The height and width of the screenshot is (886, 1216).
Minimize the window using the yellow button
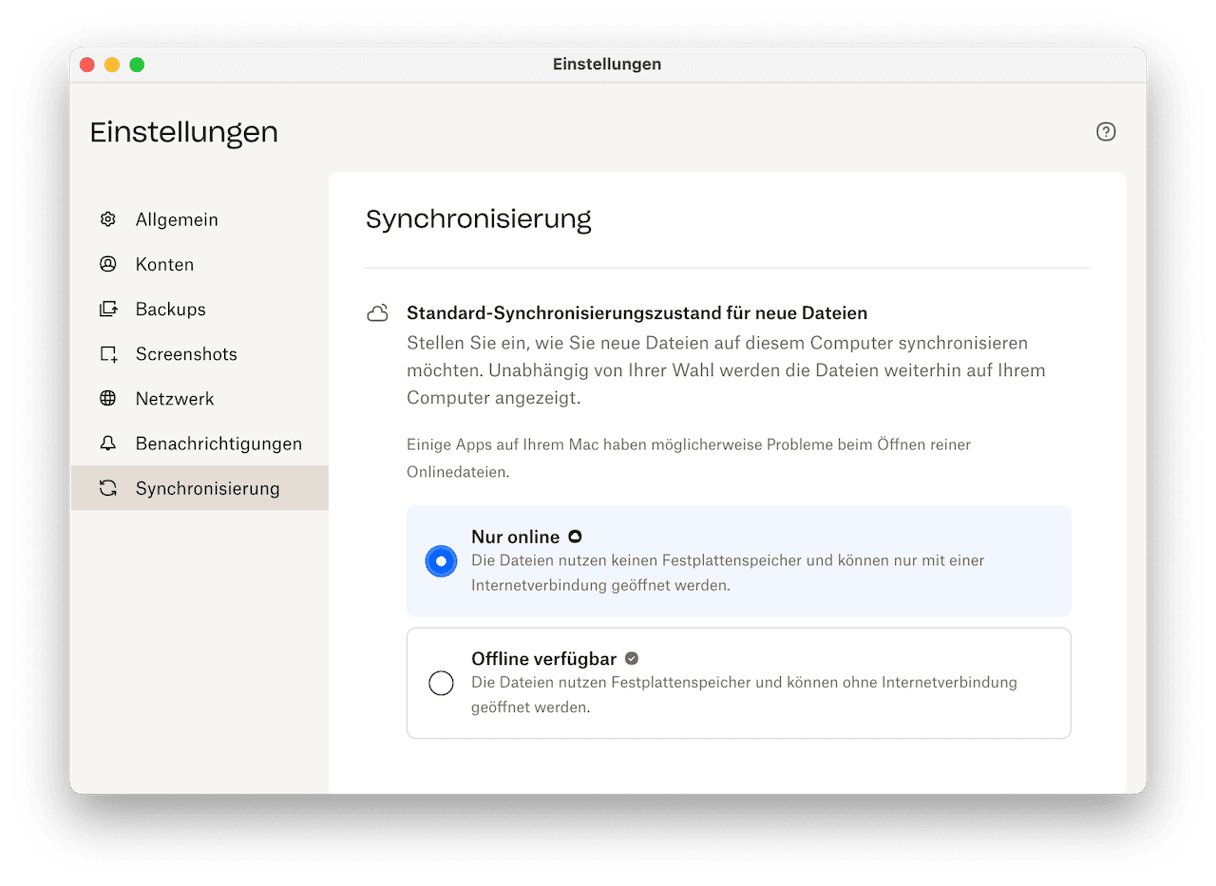(x=112, y=64)
